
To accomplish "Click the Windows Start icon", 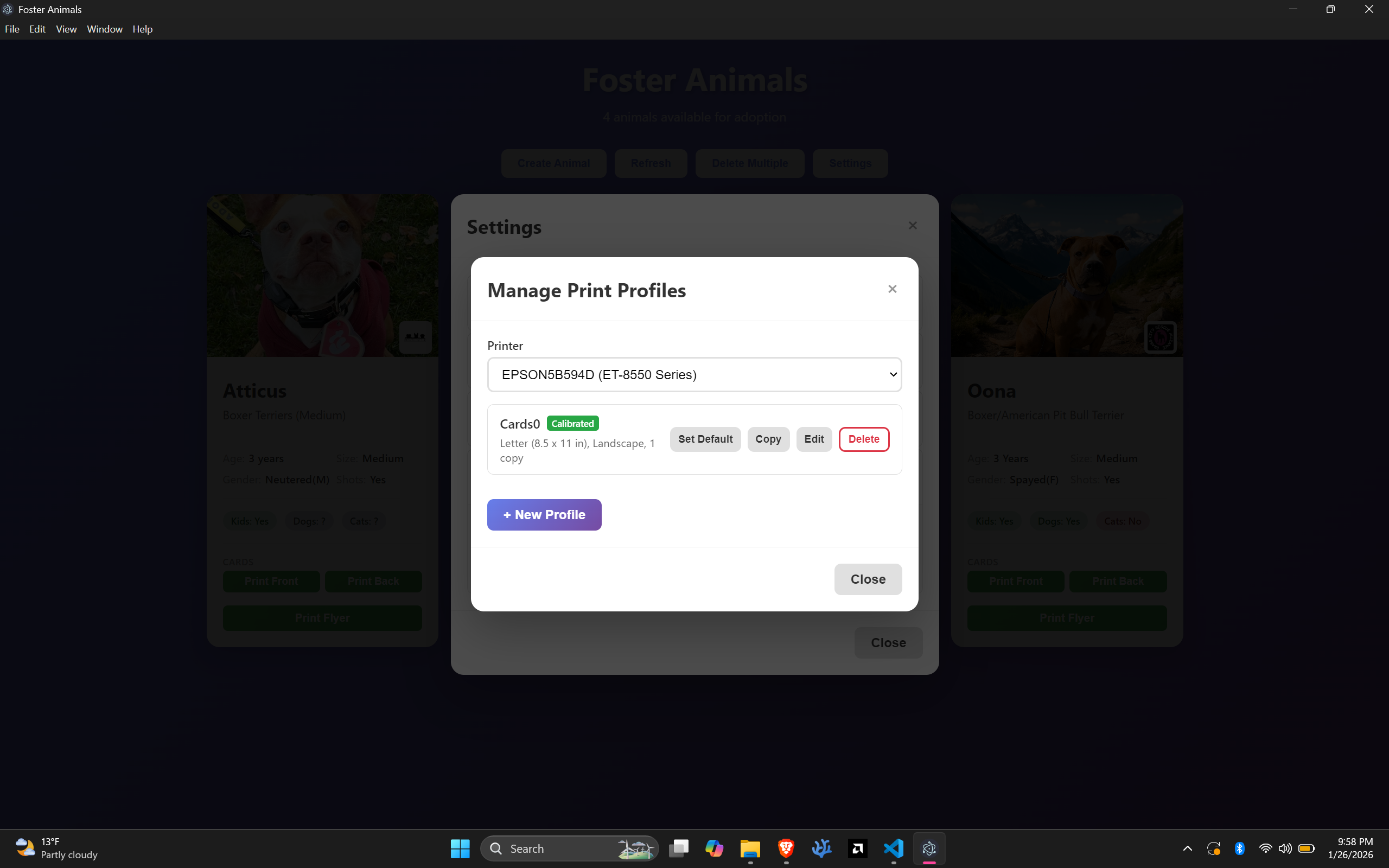I will click(460, 848).
